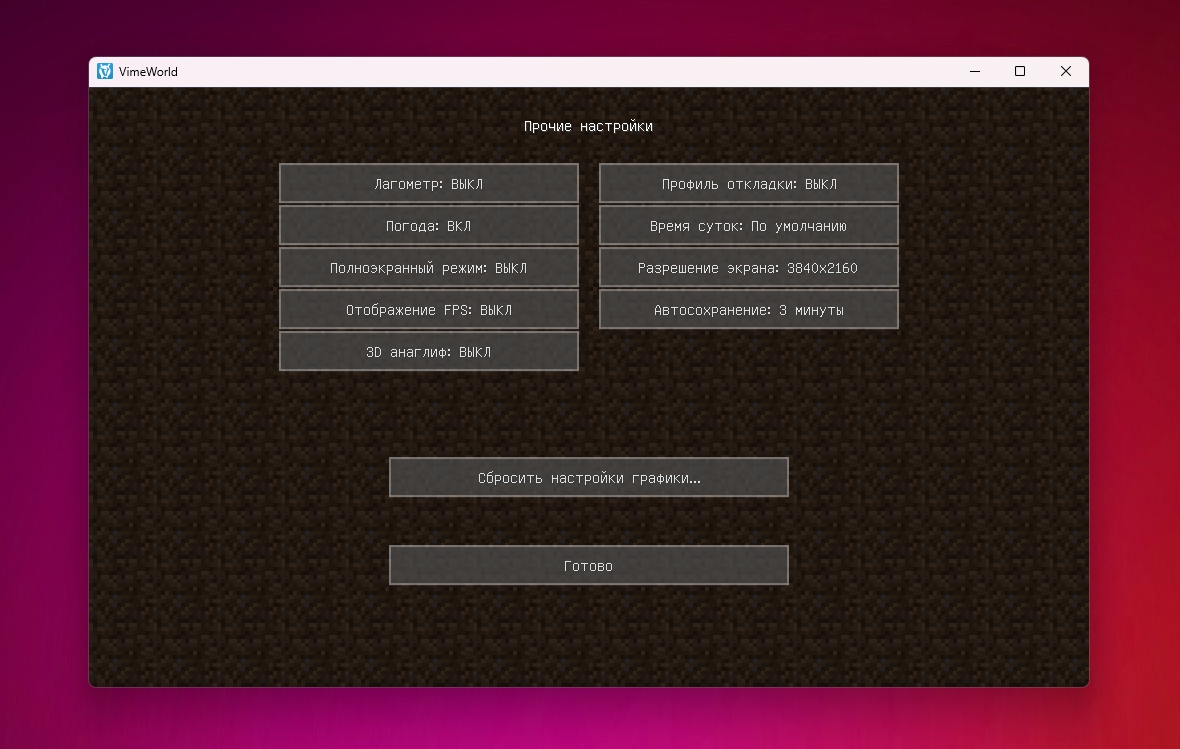Click the Прочие настройки heading
The width and height of the screenshot is (1180, 749).
(x=588, y=126)
